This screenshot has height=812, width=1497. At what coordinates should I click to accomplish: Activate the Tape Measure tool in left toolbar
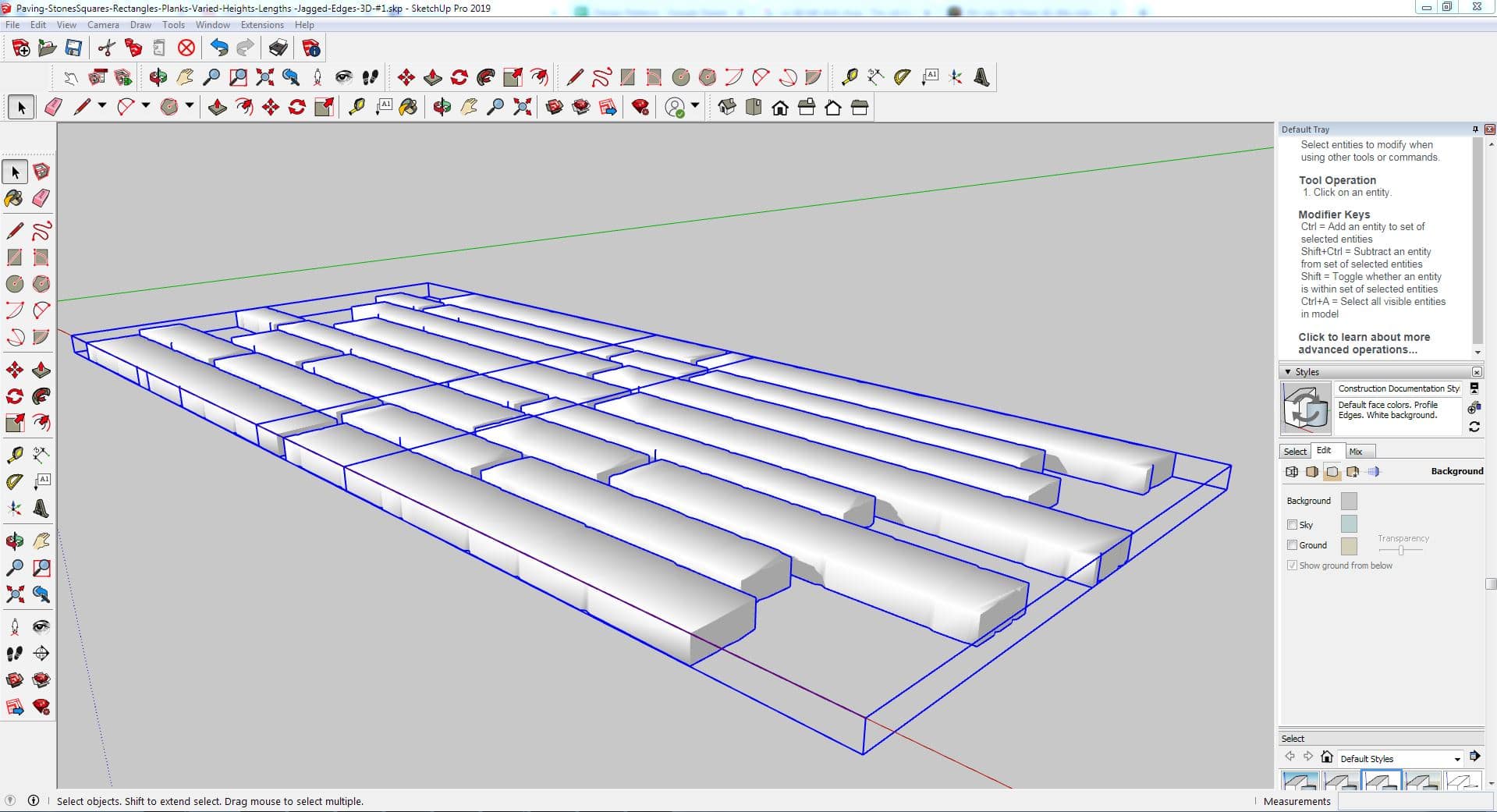point(14,455)
